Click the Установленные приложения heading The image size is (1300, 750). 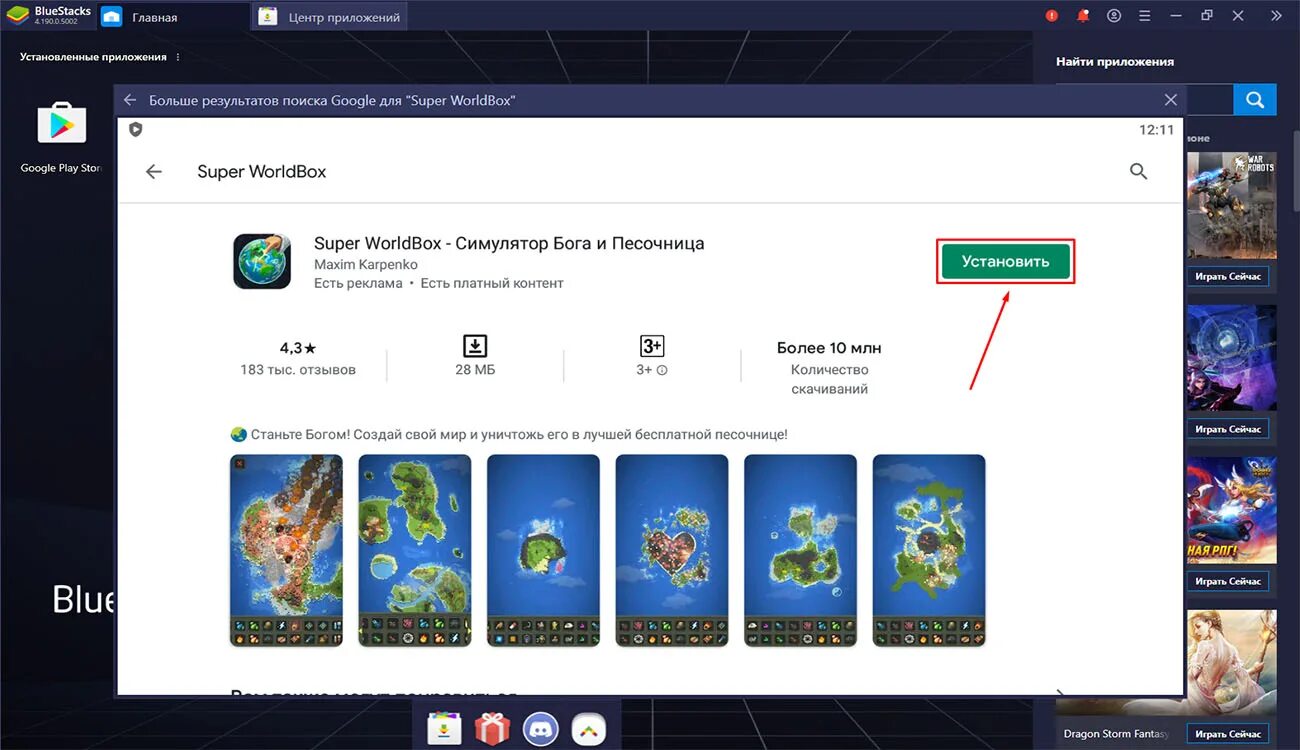93,57
